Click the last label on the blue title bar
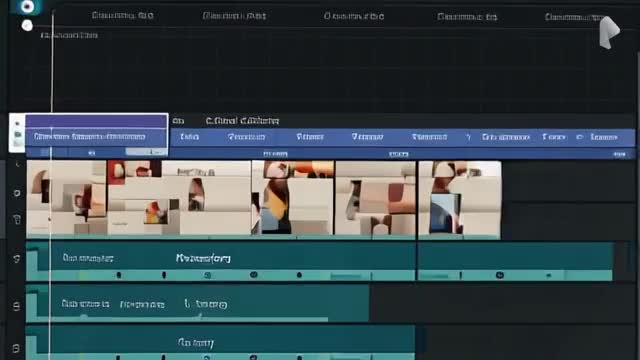 pos(604,138)
